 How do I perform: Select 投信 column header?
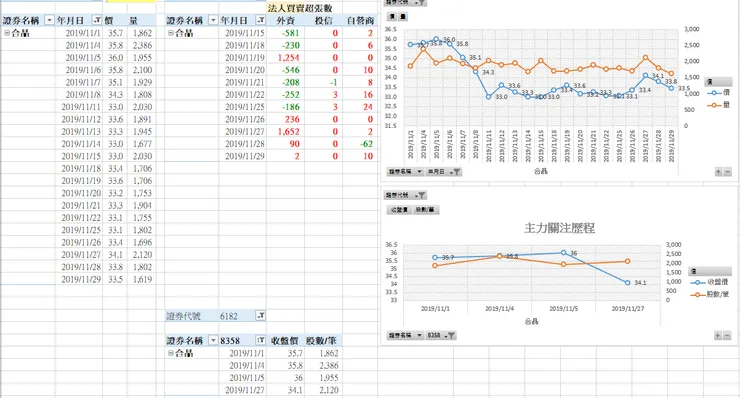[x=324, y=20]
